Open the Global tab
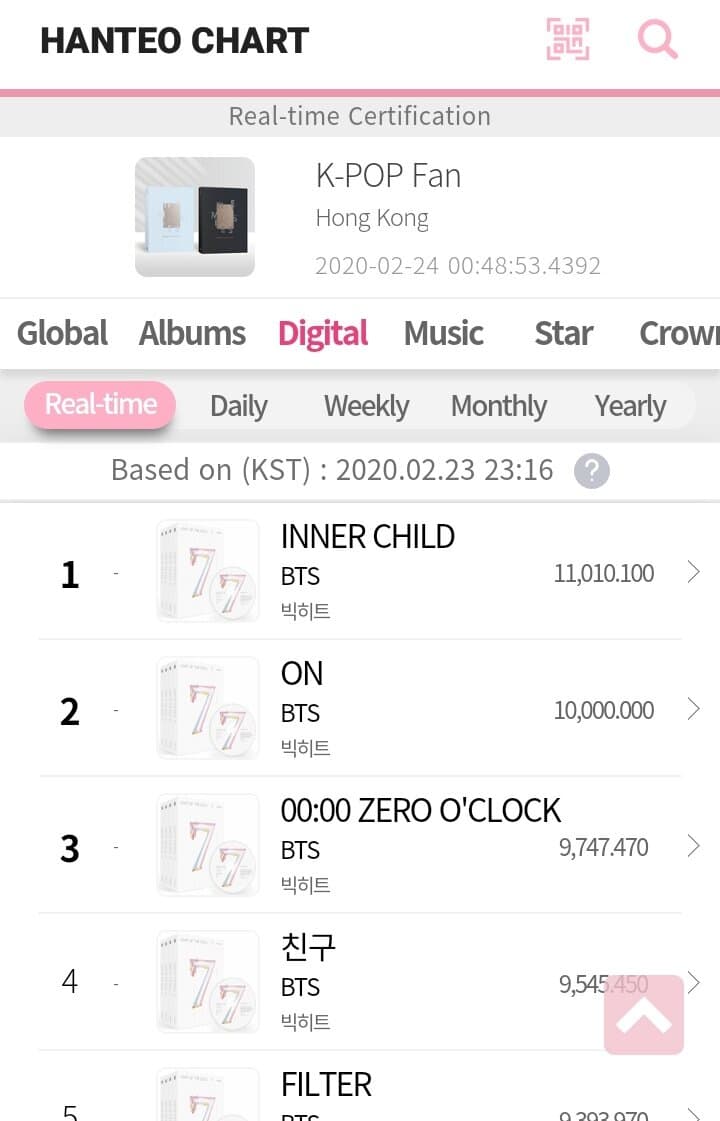 (62, 333)
